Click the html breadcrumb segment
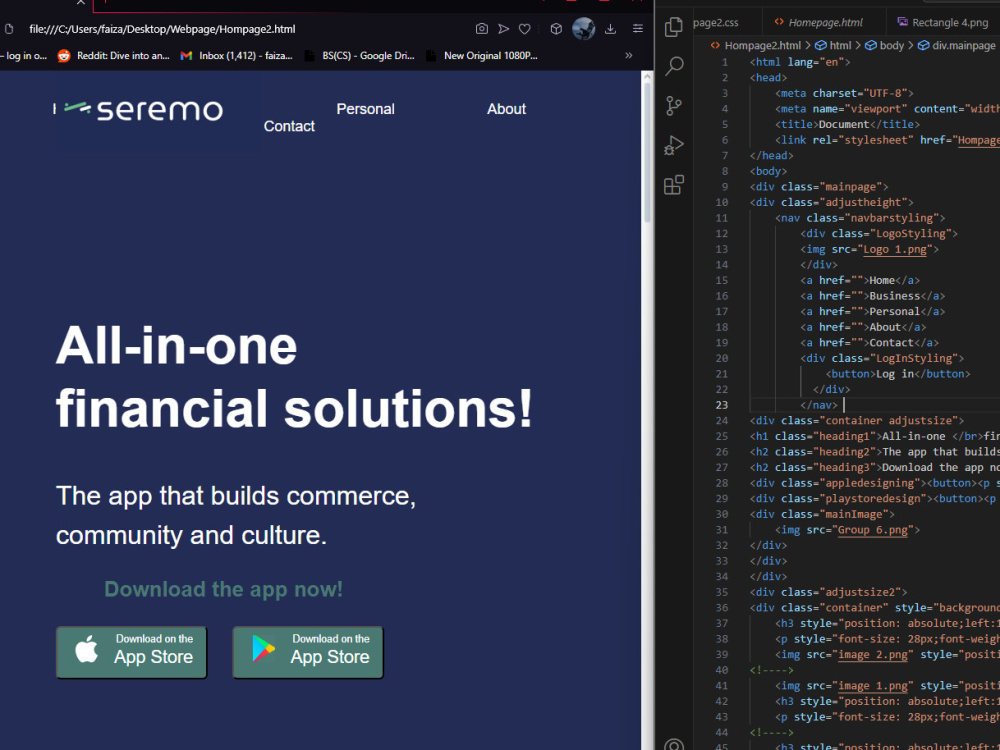The height and width of the screenshot is (750, 1000). click(x=840, y=45)
